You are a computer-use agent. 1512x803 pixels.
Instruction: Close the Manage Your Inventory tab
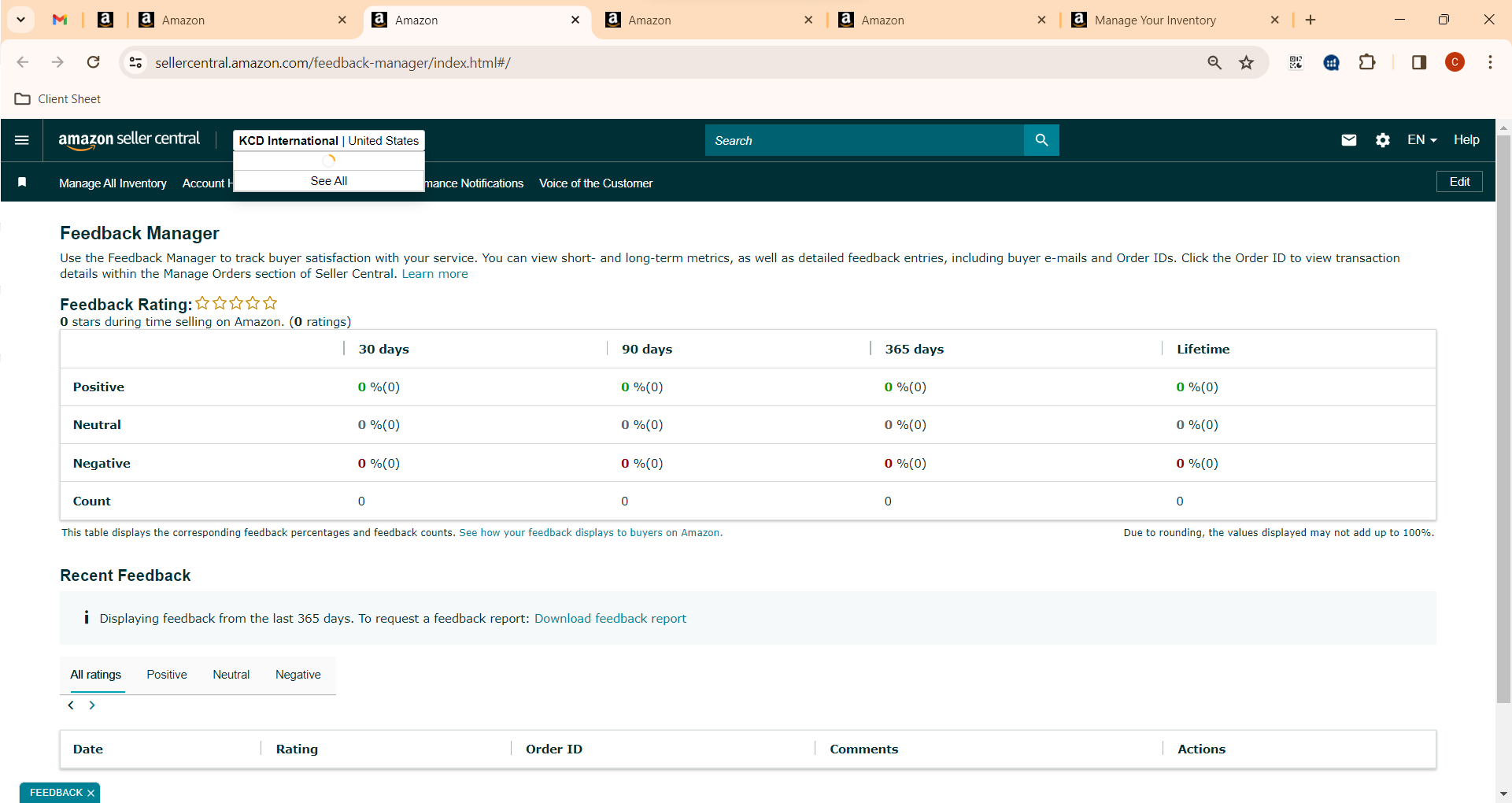(x=1275, y=20)
